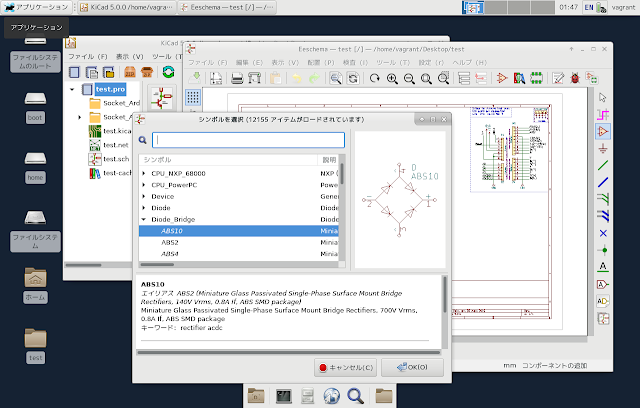Screen dimensions: 640x408
Task: Expand the second Socket folder in project tree
Action: [80, 117]
